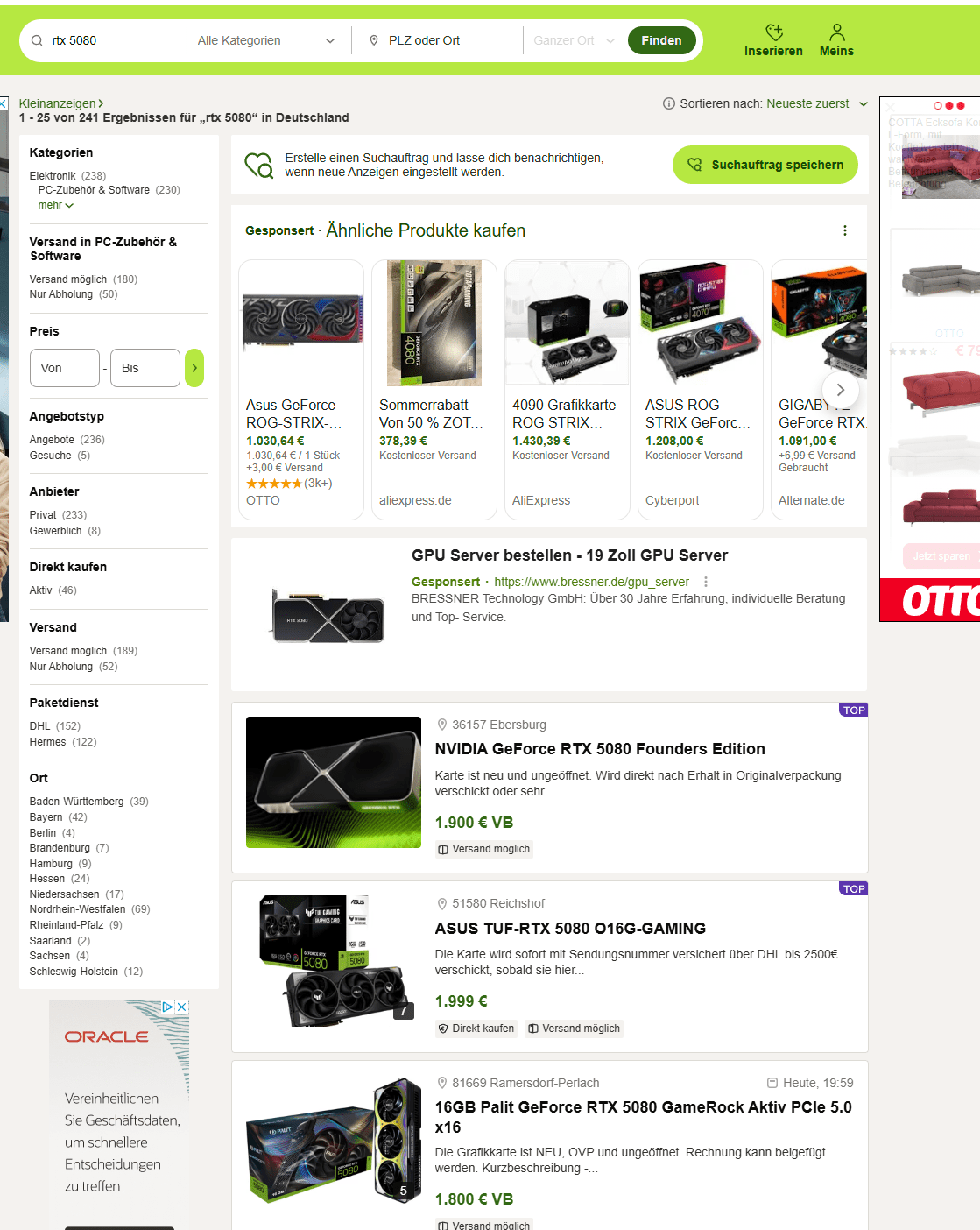Open the Meins profile icon
Viewport: 980px width, 1230px height.
coord(837,32)
